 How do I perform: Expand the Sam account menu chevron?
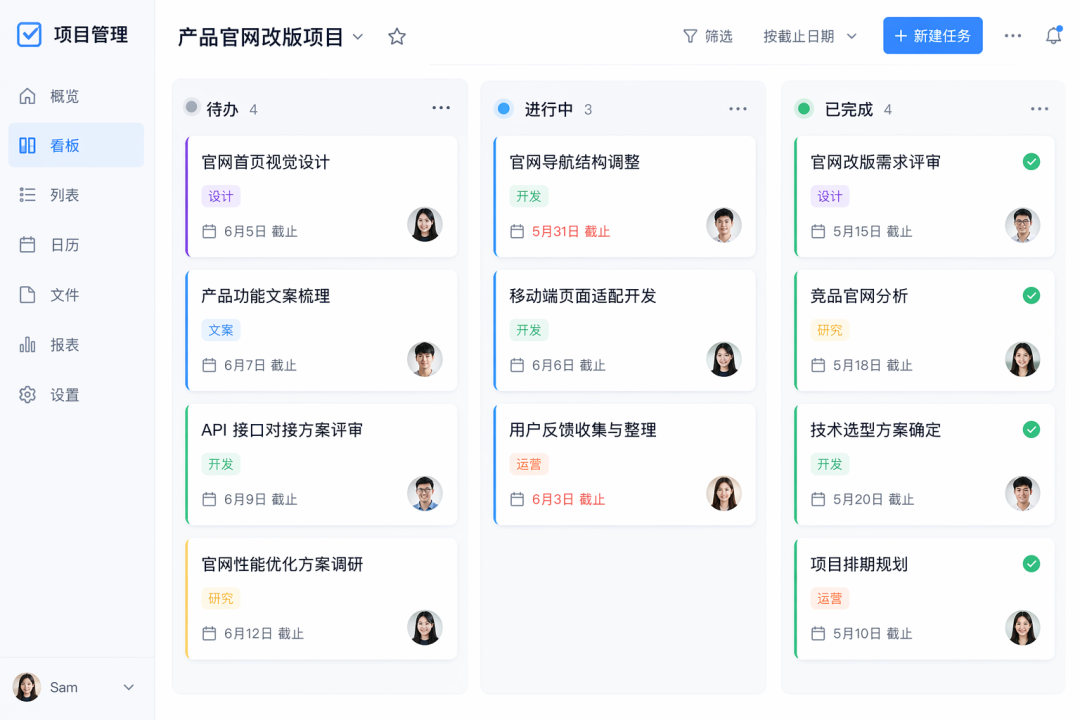pyautogui.click(x=128, y=687)
